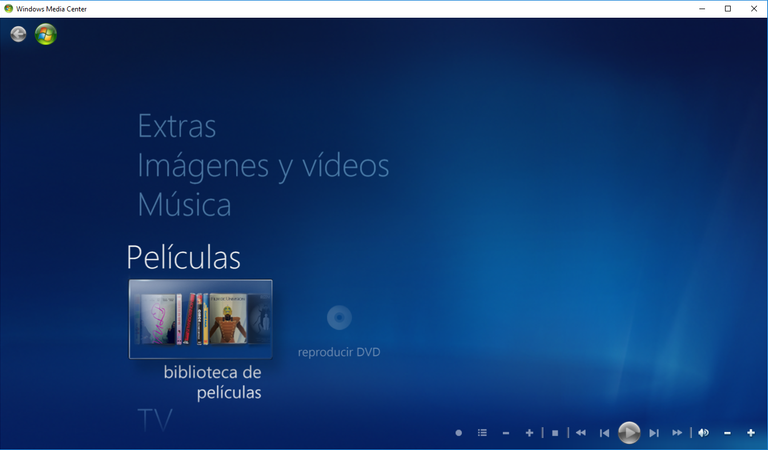Skip to previous track button
The height and width of the screenshot is (450, 768).
coord(604,433)
